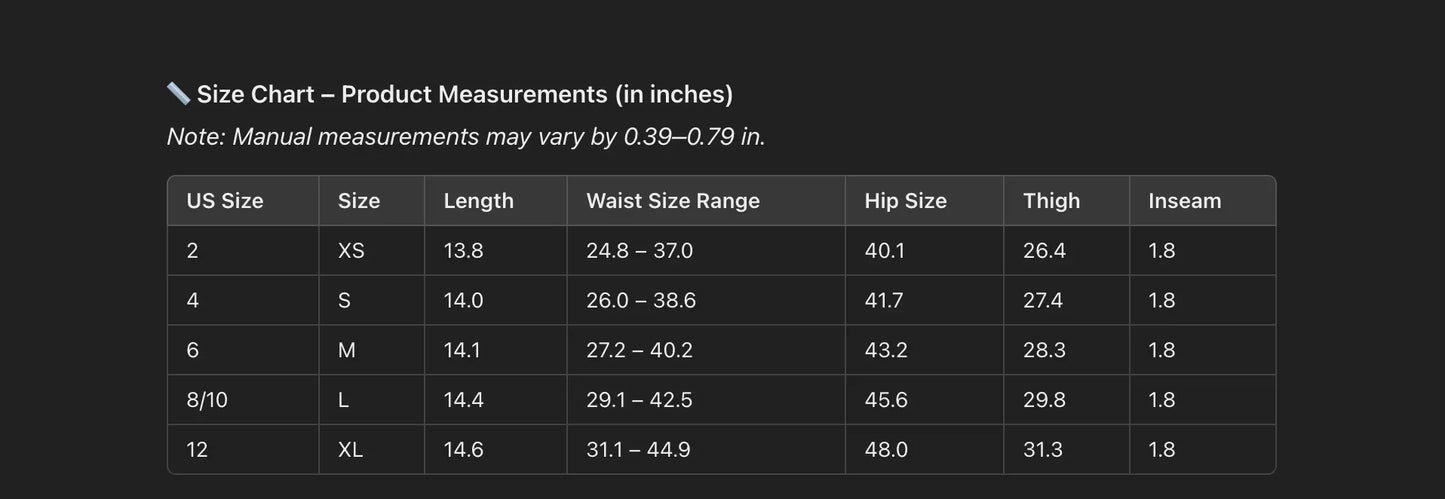The image size is (1445, 499).
Task: Click the ruler icon beside Size Chart
Action: coord(178,94)
